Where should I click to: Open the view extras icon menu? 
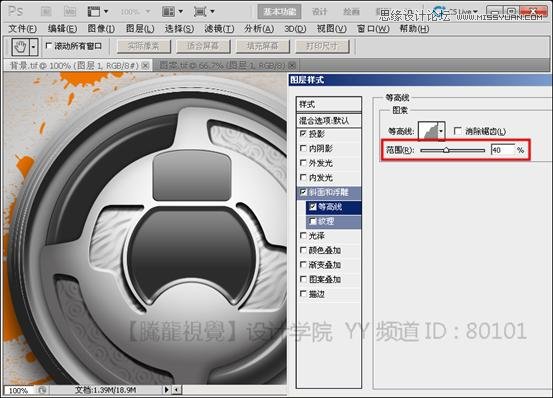click(98, 12)
